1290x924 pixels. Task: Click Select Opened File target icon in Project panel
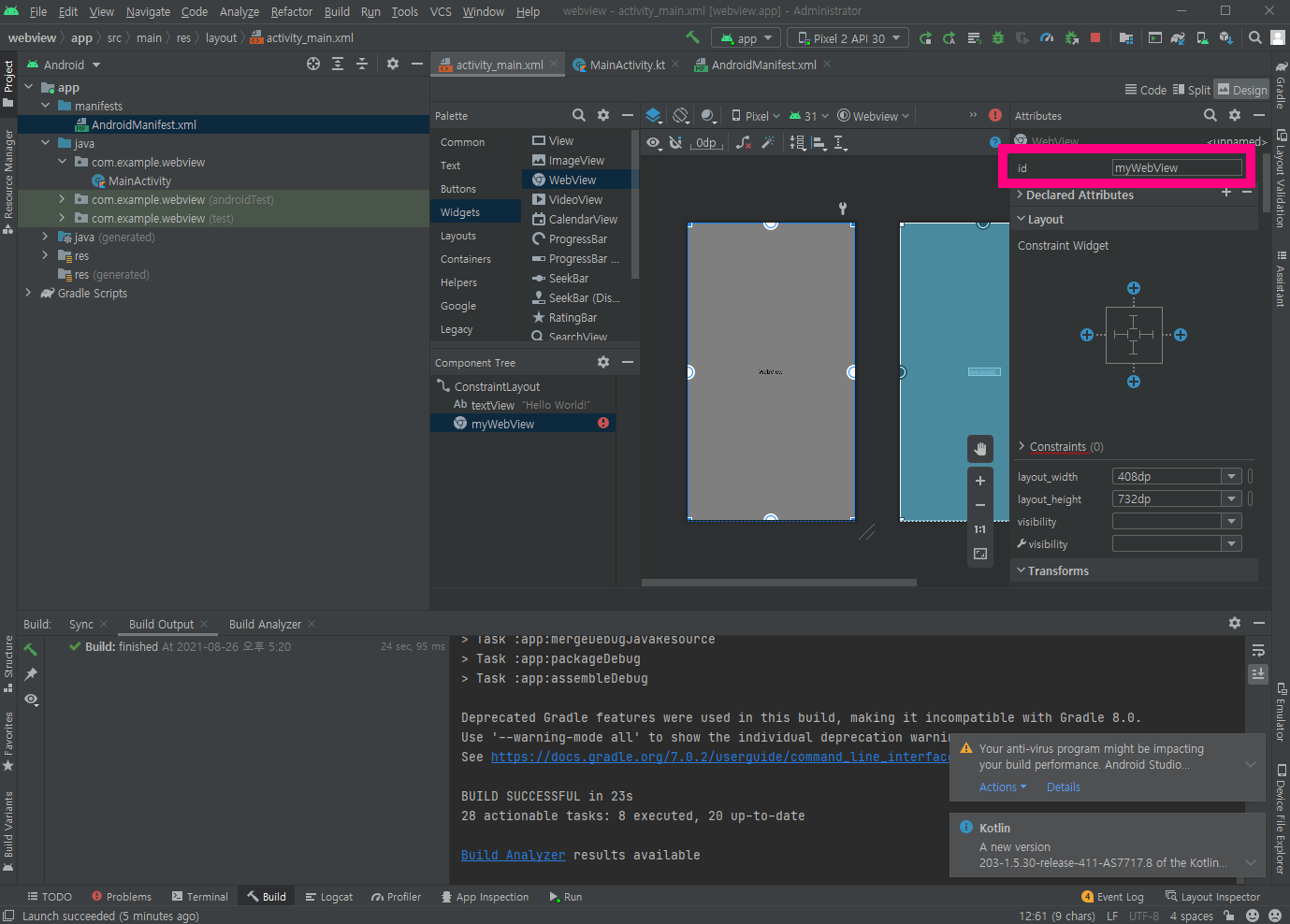click(313, 64)
